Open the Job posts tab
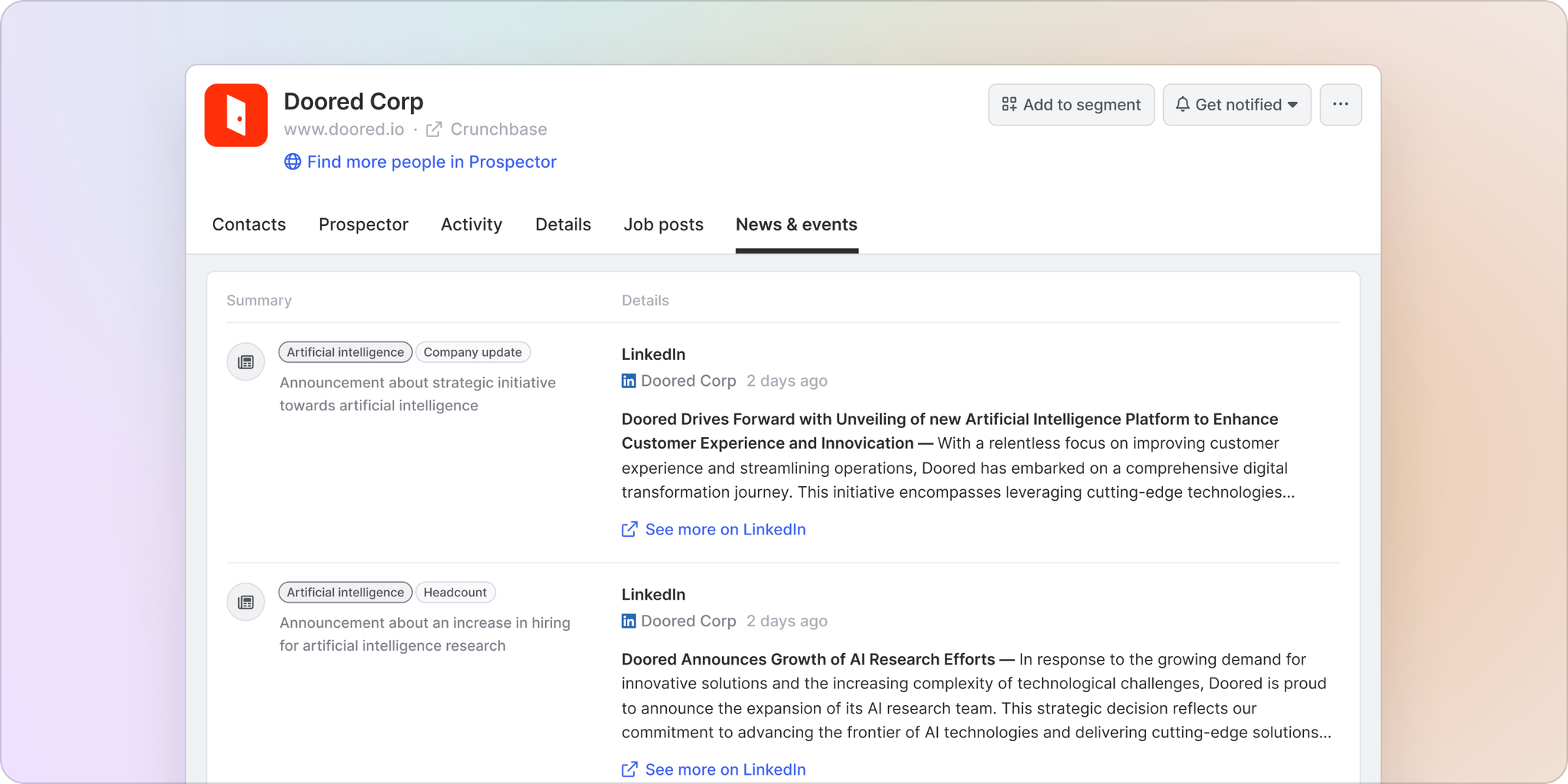Viewport: 1568px width, 784px height. [x=663, y=224]
